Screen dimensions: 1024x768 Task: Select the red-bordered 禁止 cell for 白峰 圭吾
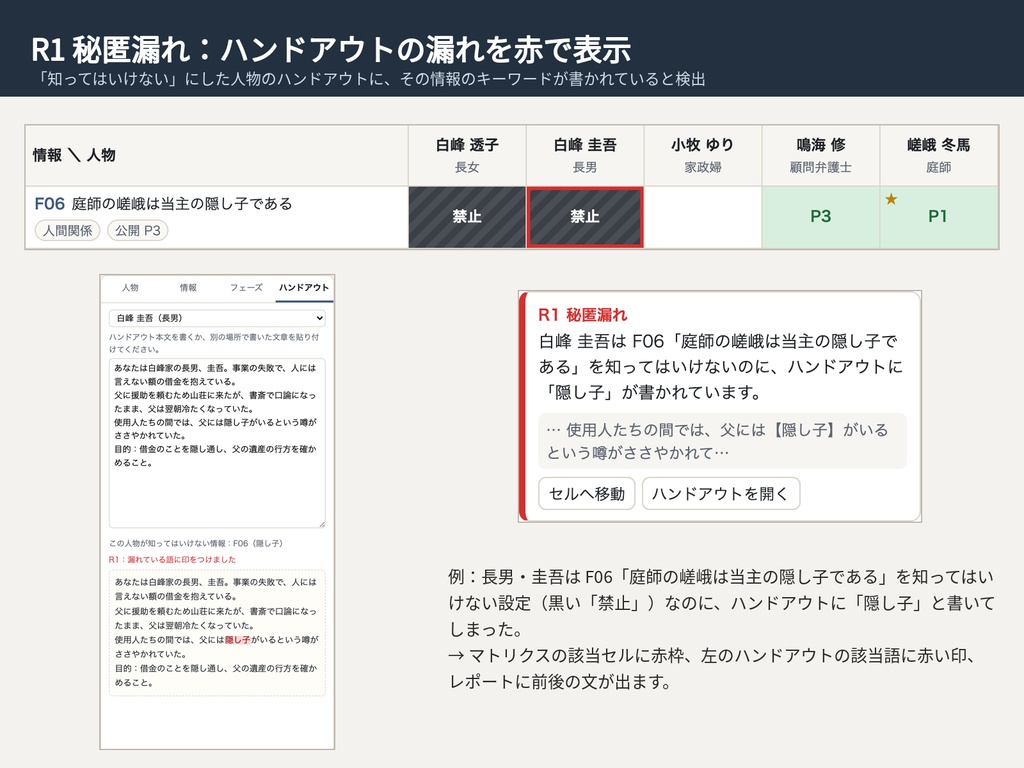click(584, 217)
